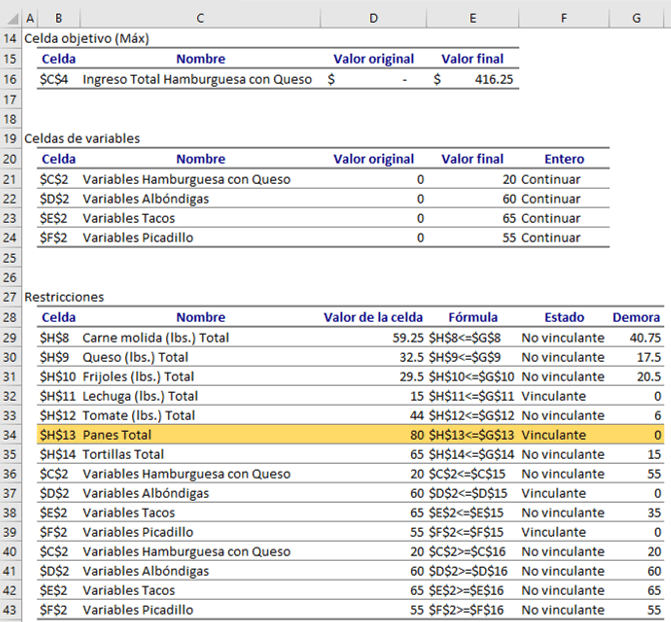This screenshot has width=671, height=622.
Task: Click 'Lechuga (lbs.) Total' cell
Action: pos(140,396)
